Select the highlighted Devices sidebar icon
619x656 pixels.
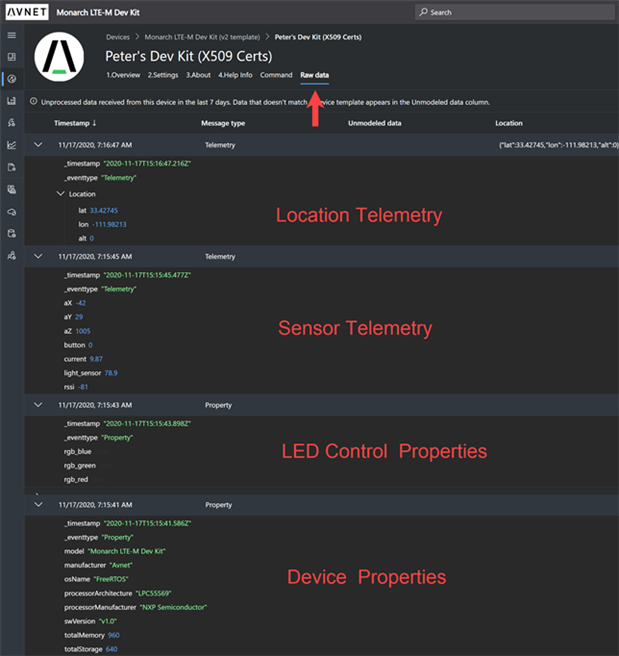click(11, 79)
